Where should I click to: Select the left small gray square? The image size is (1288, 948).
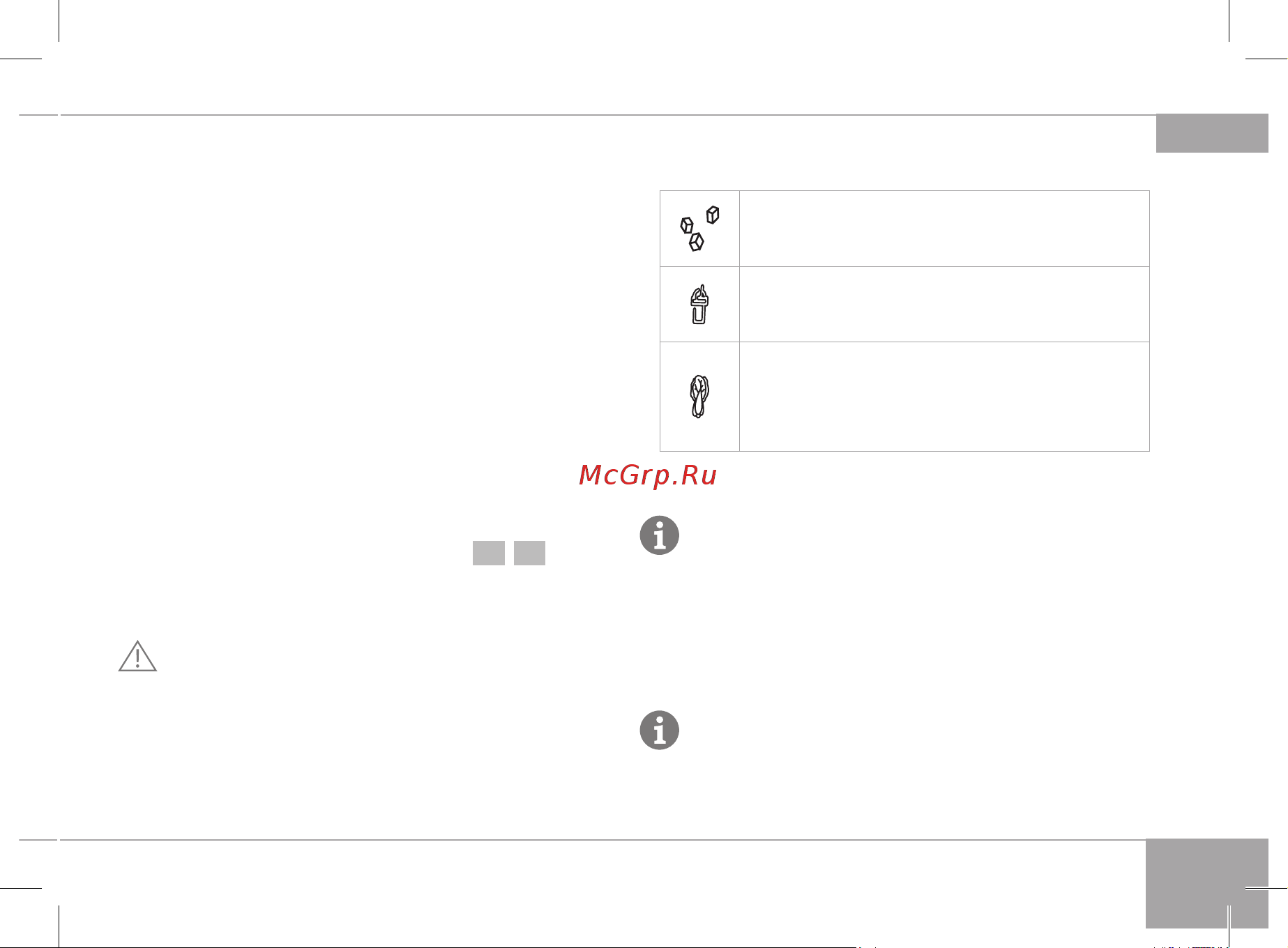pyautogui.click(x=489, y=553)
